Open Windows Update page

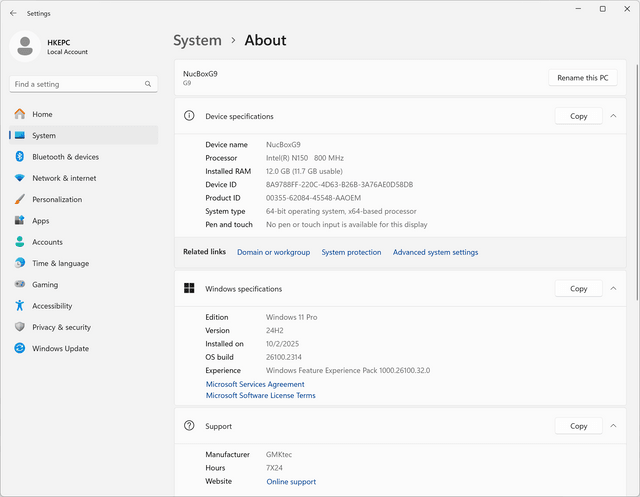click(x=83, y=348)
